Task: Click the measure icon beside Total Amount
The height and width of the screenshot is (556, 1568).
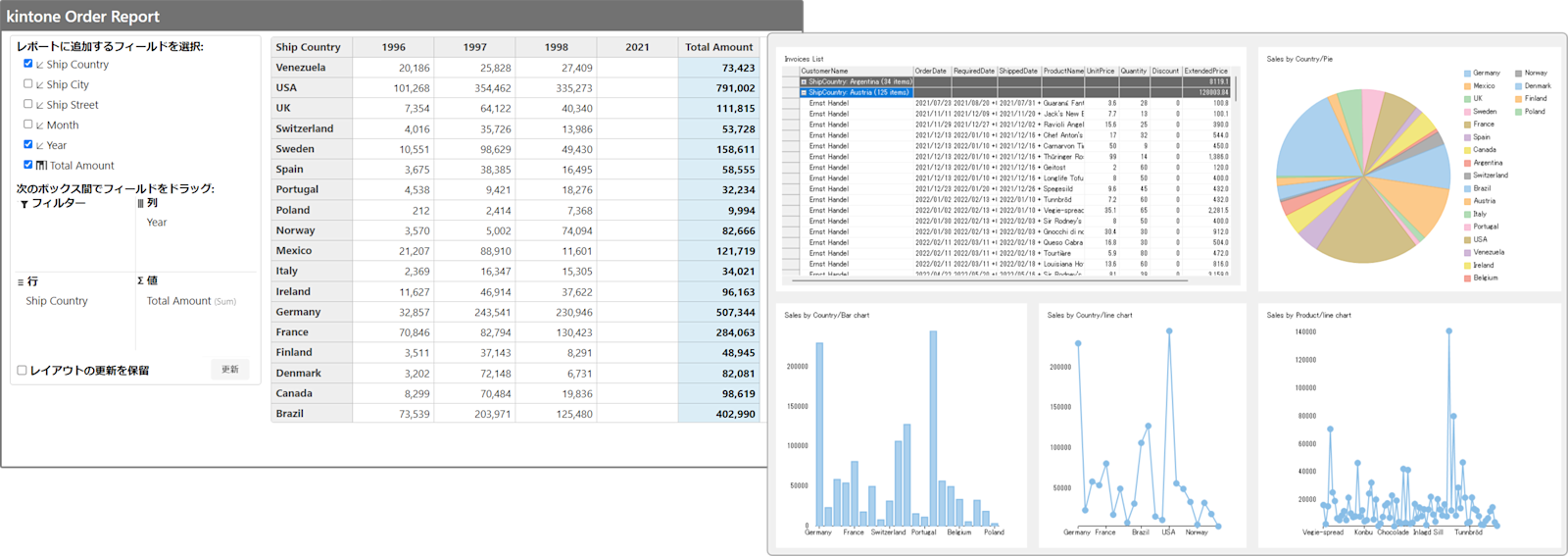Action: (x=41, y=166)
